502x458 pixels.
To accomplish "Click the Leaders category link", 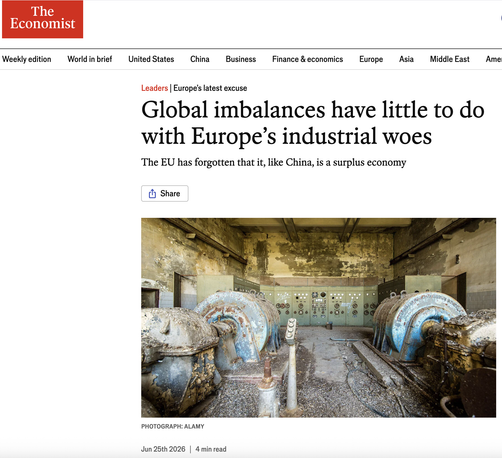I will (154, 88).
